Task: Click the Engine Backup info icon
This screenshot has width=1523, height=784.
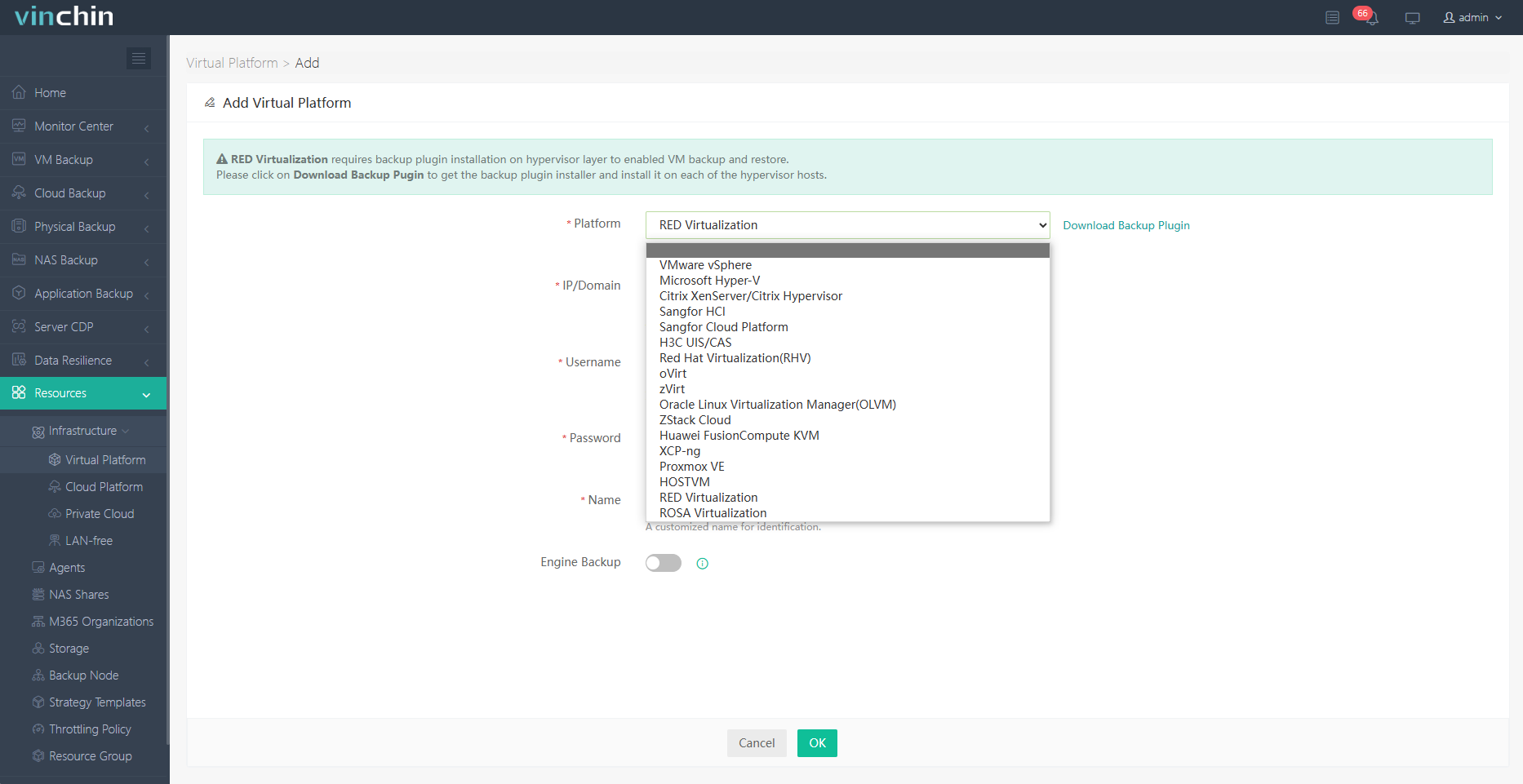Action: point(702,563)
